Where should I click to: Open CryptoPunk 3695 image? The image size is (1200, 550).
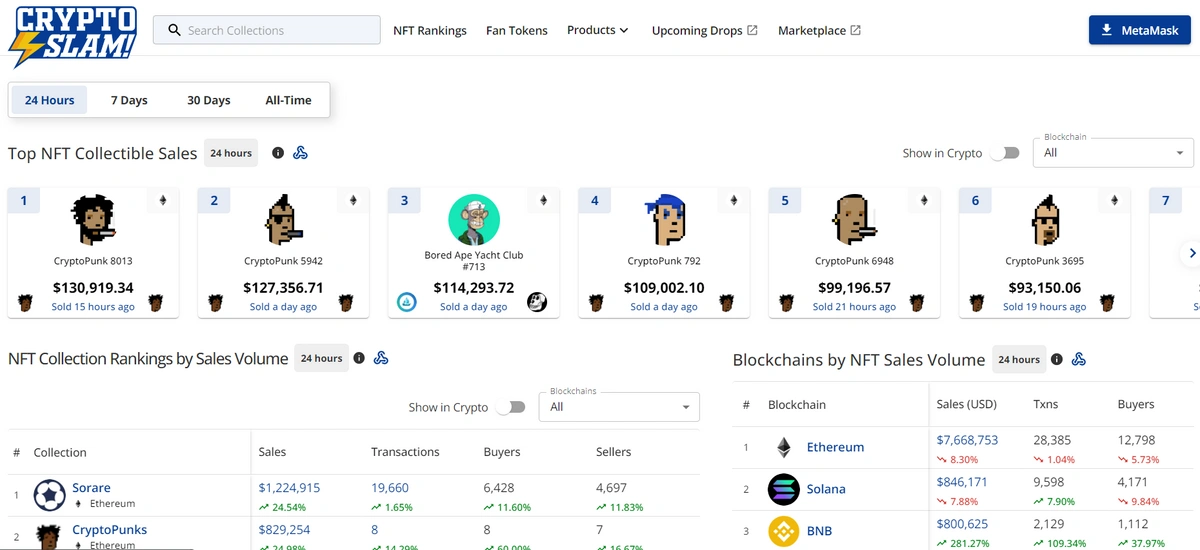[1045, 220]
